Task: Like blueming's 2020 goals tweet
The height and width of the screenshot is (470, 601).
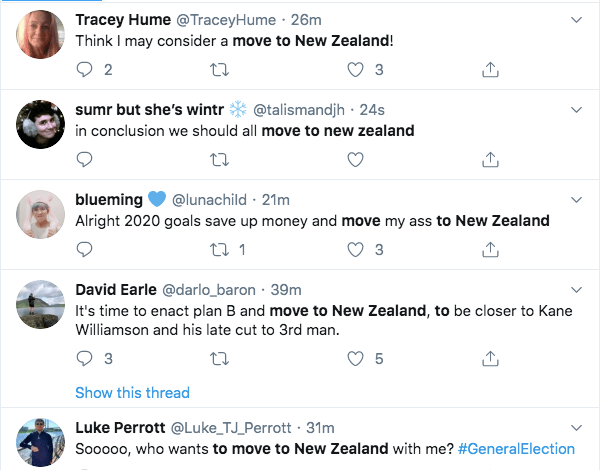Action: [x=355, y=249]
